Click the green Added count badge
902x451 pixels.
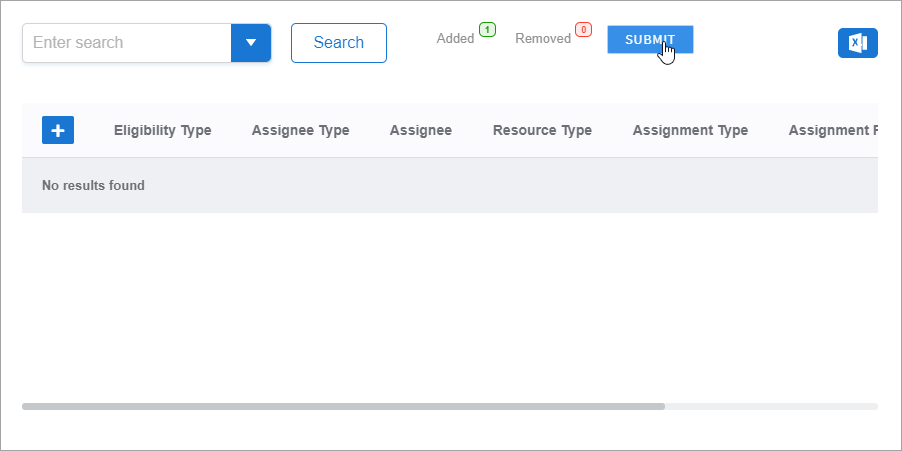click(487, 30)
